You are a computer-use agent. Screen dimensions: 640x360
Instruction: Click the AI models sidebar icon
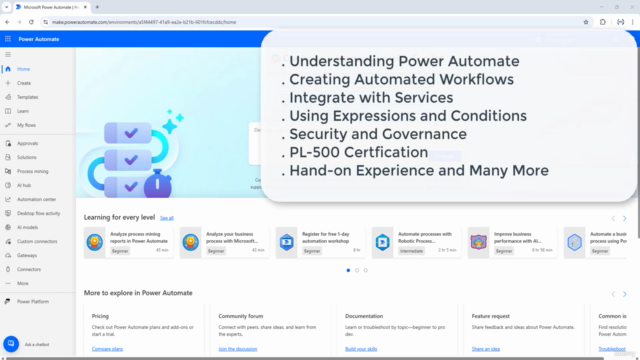click(x=8, y=227)
